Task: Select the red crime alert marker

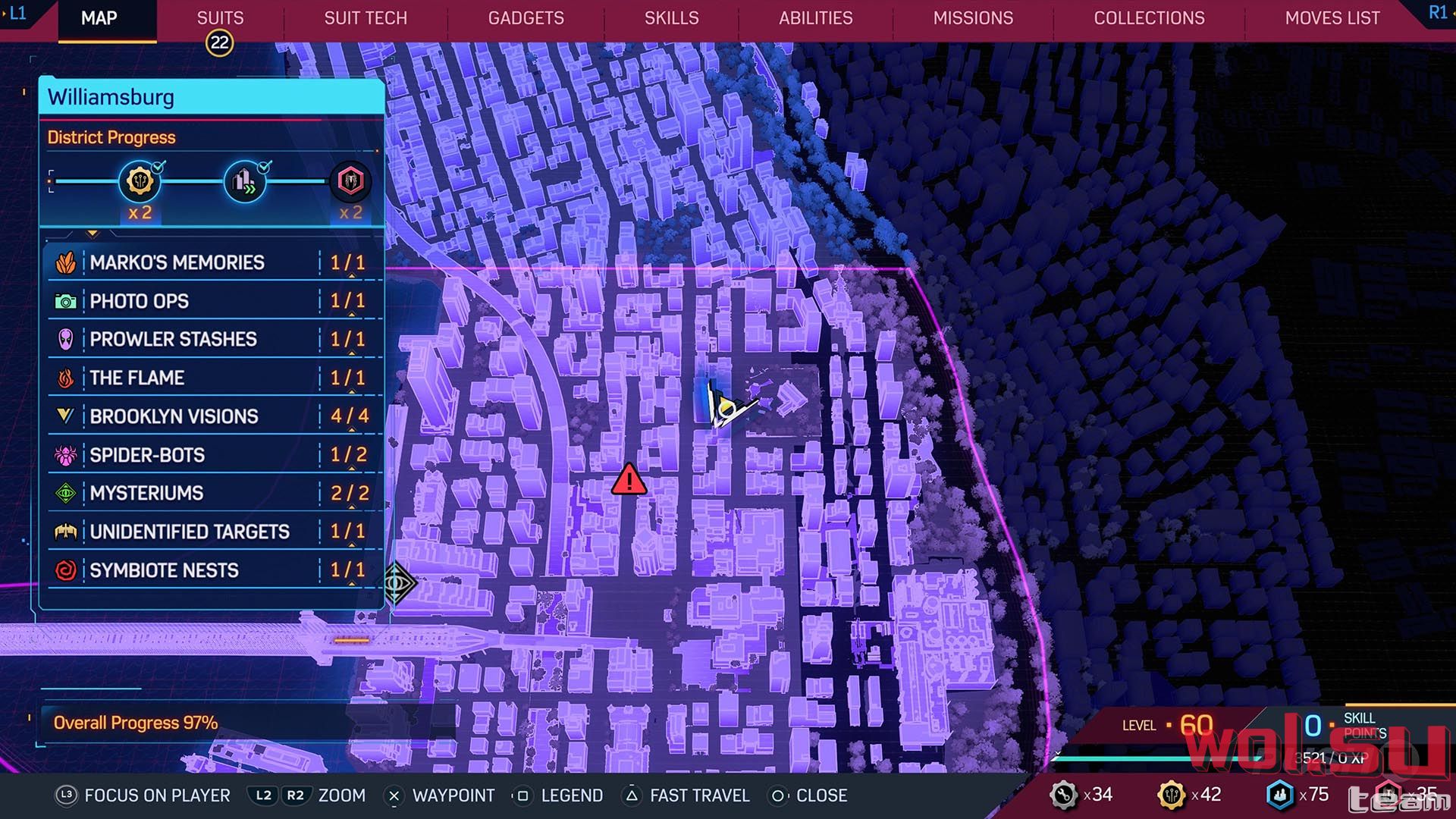Action: [629, 480]
